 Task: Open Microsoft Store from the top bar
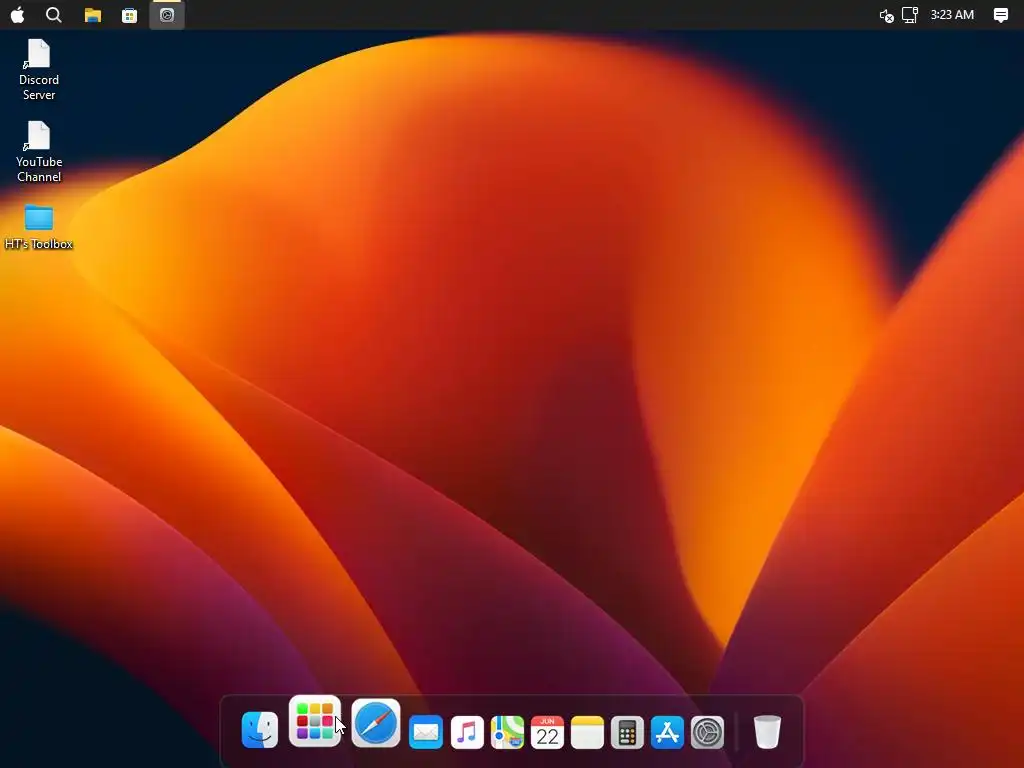129,15
